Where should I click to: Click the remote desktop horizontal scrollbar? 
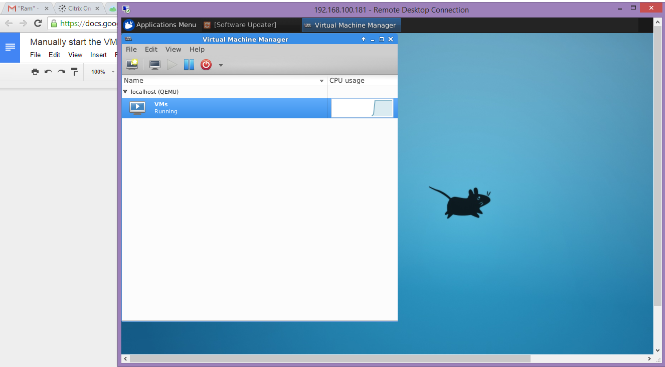(x=330, y=359)
